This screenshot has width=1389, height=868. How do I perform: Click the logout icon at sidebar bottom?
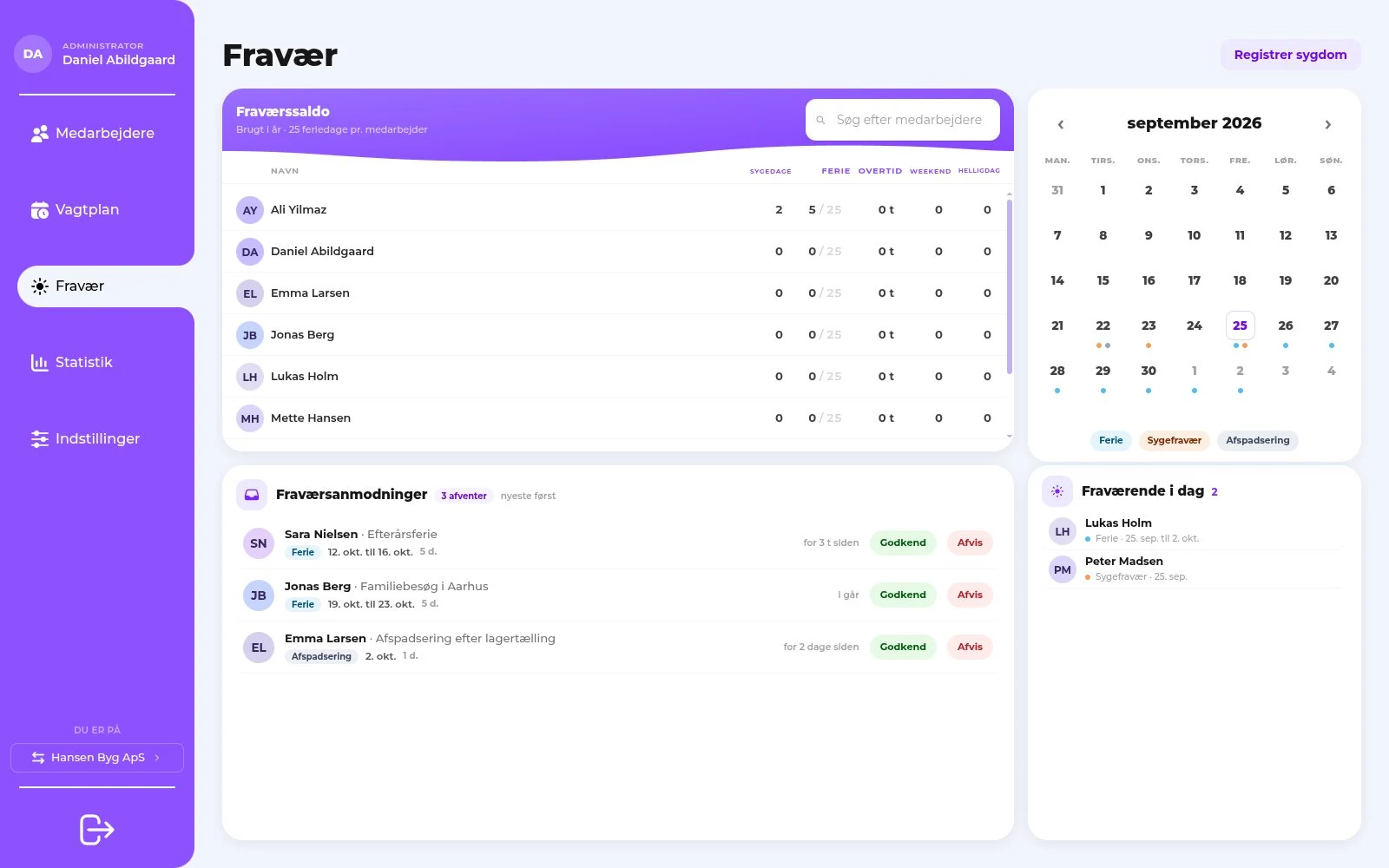97,830
